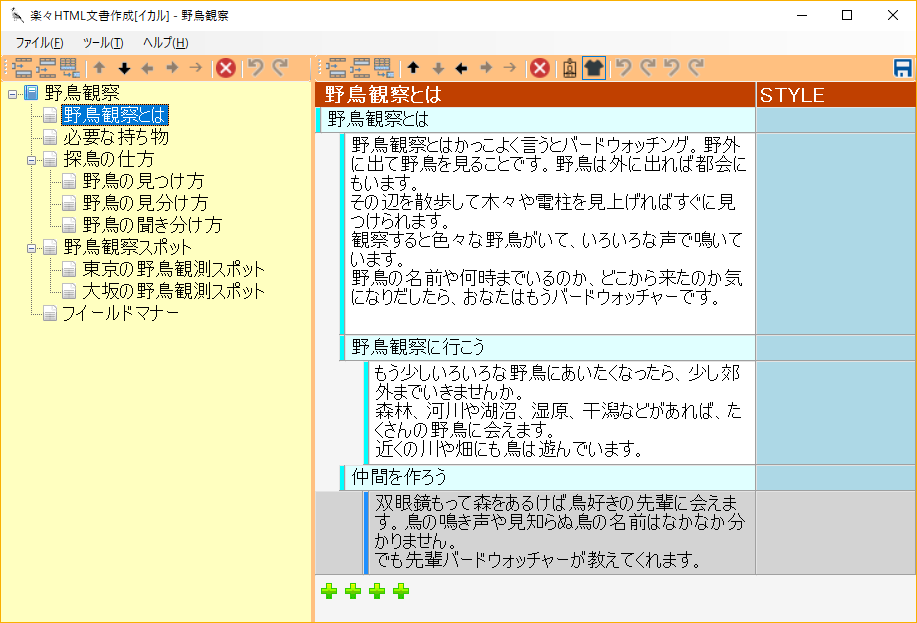Click the black up arrow in the right editor toolbar
Screen dimensions: 917x623
pyautogui.click(x=413, y=68)
